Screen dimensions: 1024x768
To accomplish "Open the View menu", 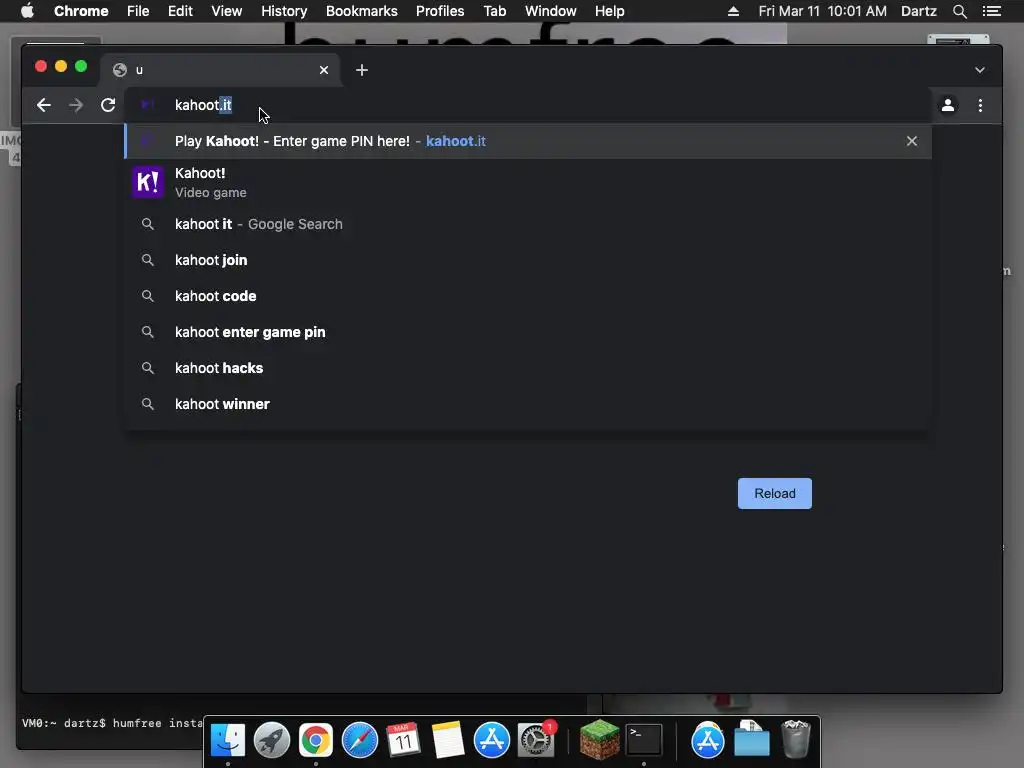I will [227, 11].
